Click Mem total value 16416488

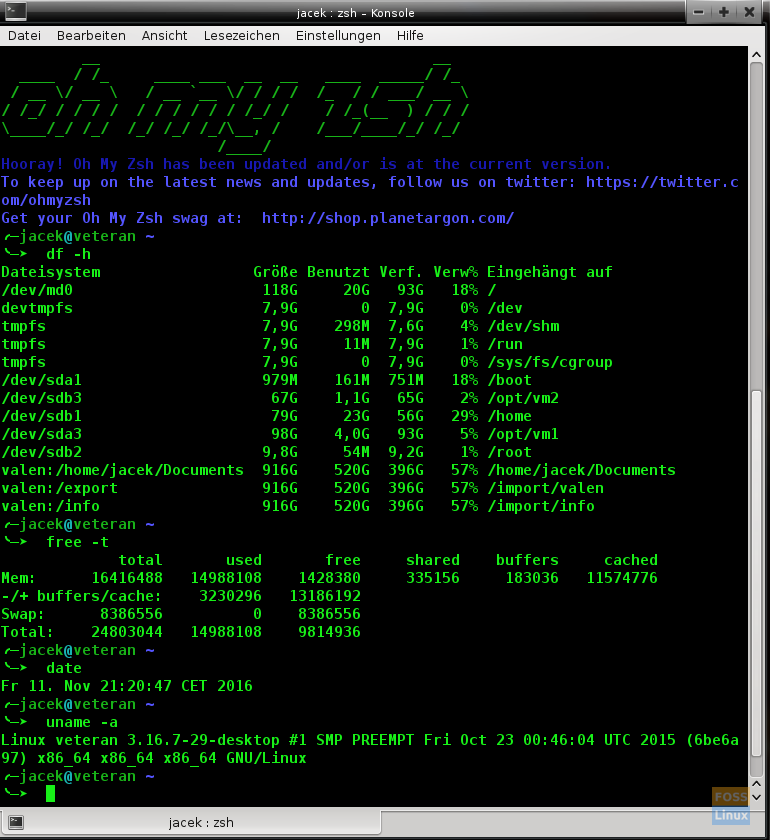(127, 578)
